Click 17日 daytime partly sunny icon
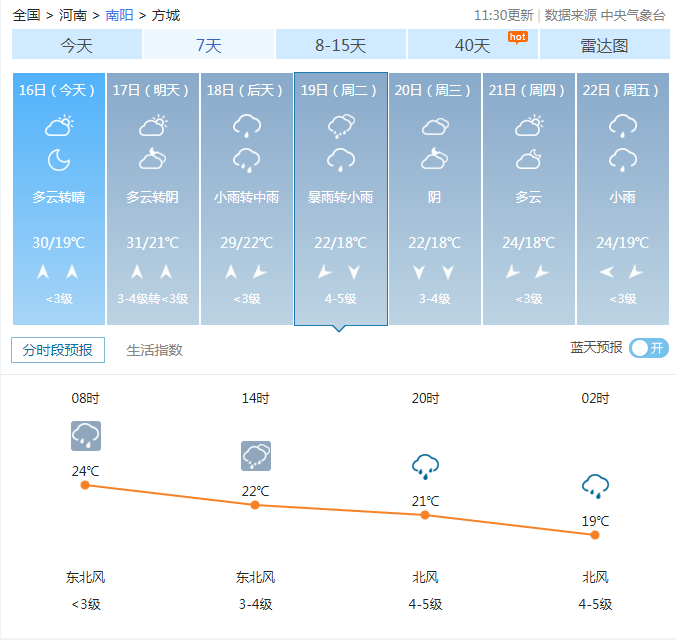 point(153,126)
